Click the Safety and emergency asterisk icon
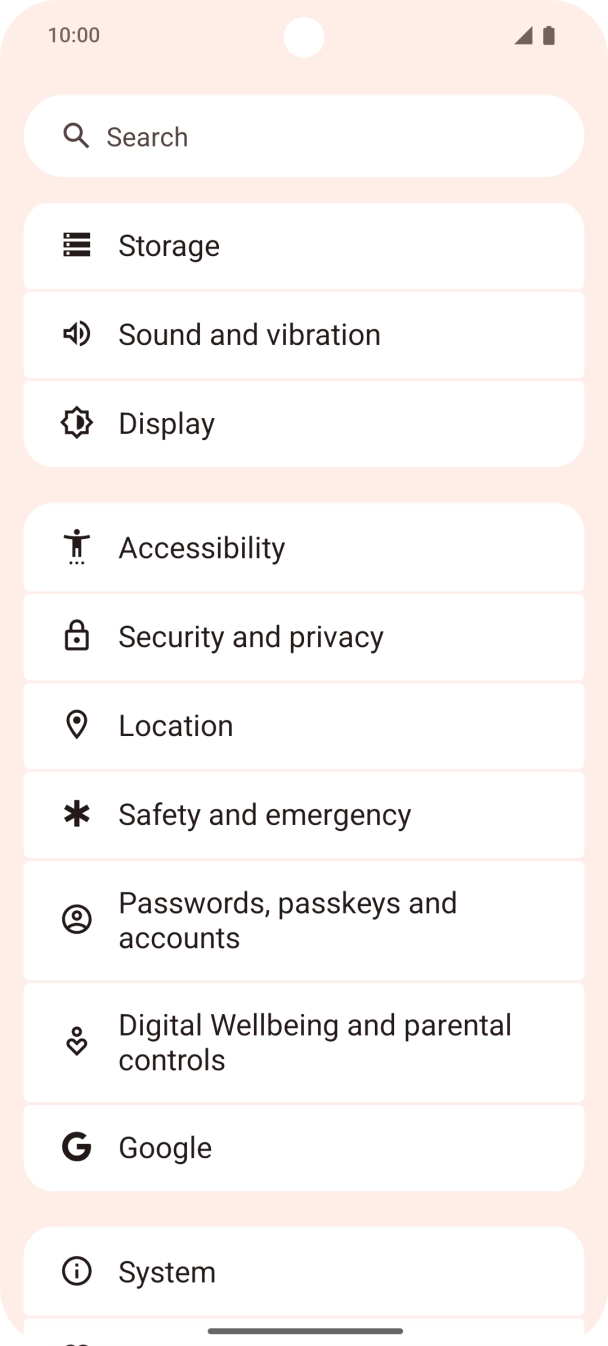Viewport: 608px width, 1346px height. pos(77,814)
